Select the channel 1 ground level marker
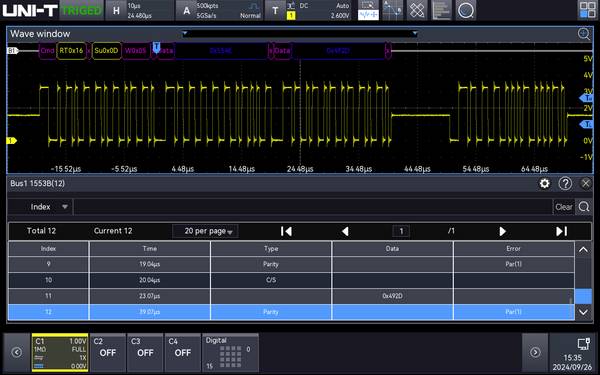Viewport: 600px width, 375px height. (x=11, y=141)
